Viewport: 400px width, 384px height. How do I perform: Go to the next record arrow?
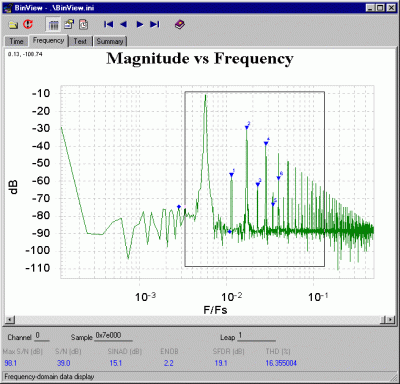(x=140, y=24)
